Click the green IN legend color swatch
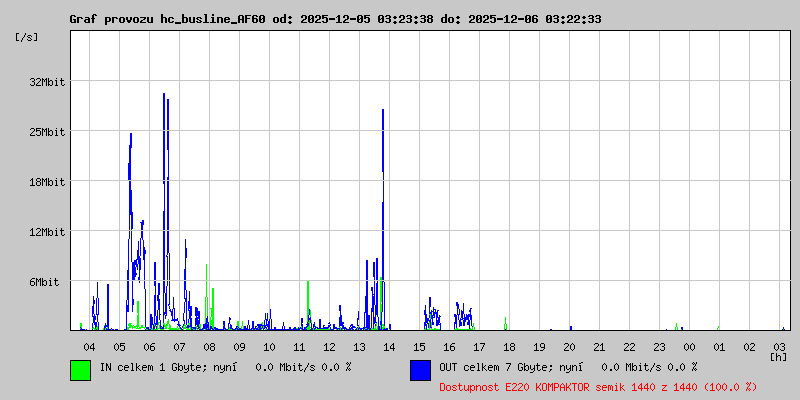 (80, 370)
